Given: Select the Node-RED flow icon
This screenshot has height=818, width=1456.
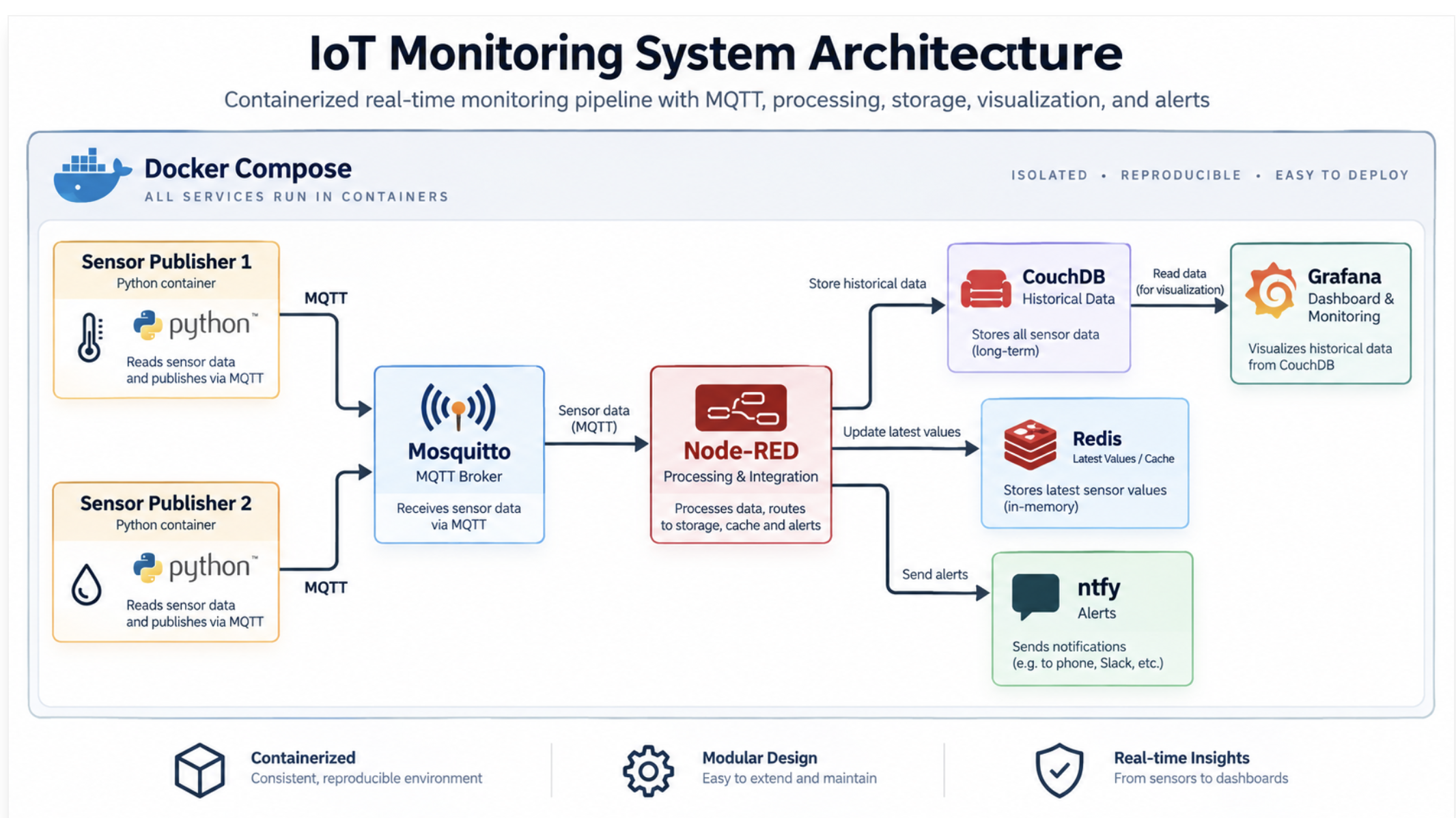Looking at the screenshot, I should click(741, 408).
